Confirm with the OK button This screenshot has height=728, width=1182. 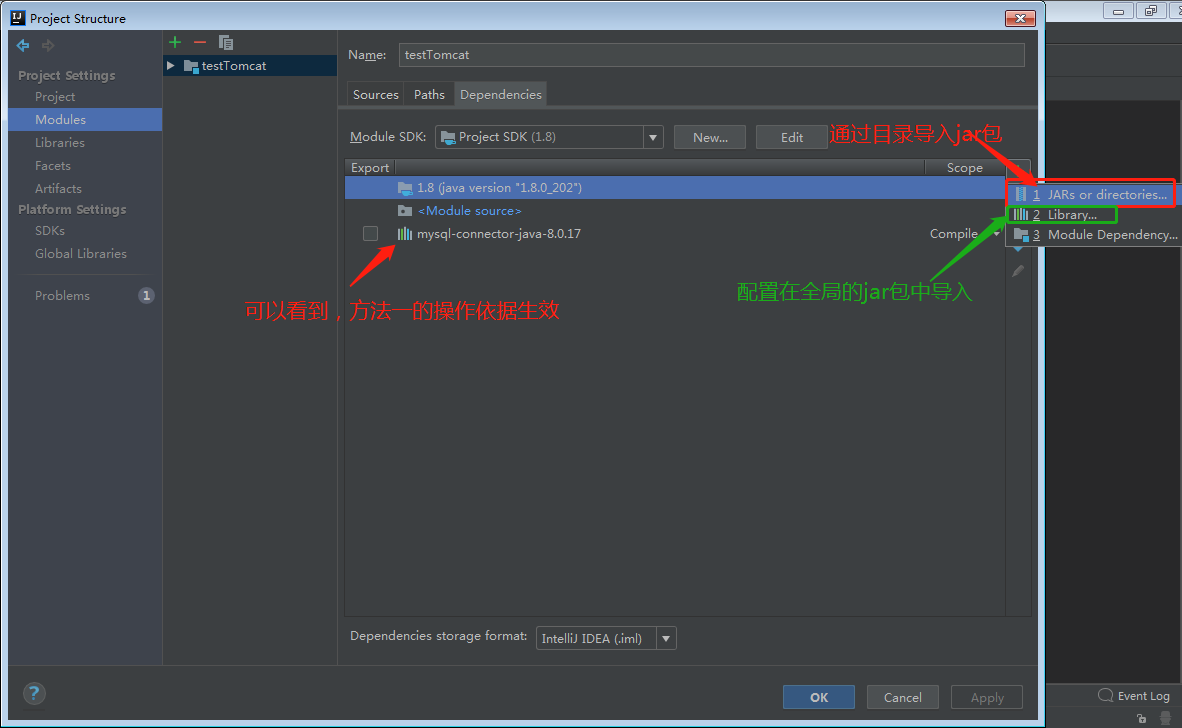(x=819, y=697)
